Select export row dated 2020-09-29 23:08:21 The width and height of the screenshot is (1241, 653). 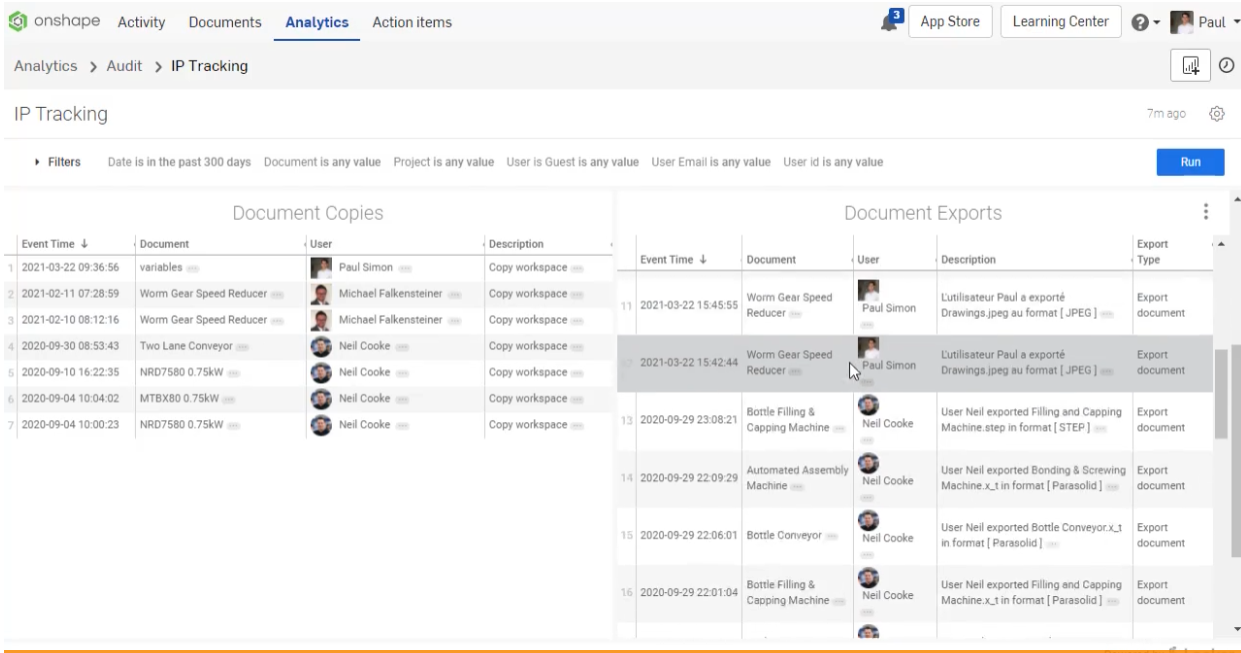point(915,420)
